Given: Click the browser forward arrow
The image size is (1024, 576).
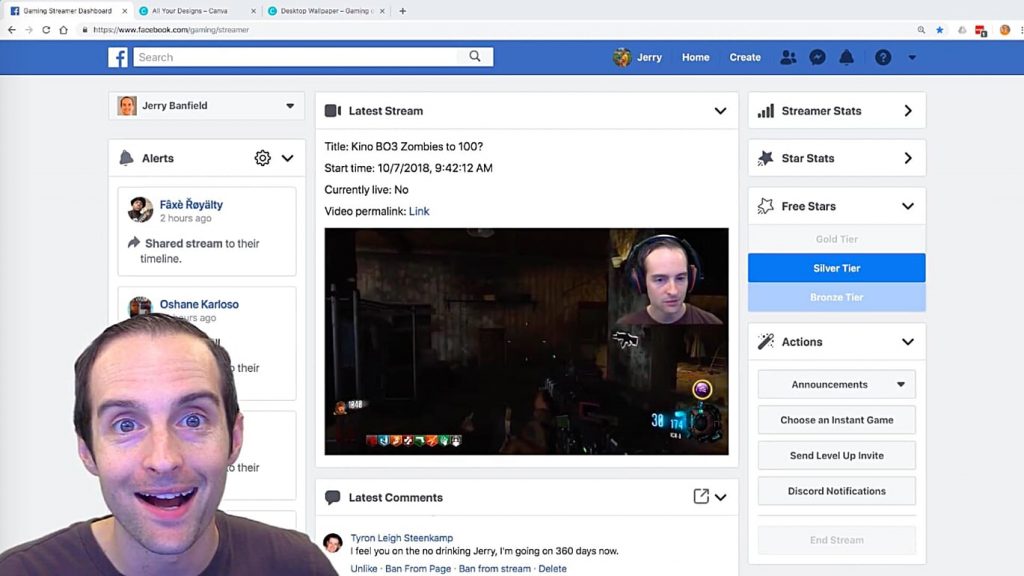Looking at the screenshot, I should [x=29, y=29].
